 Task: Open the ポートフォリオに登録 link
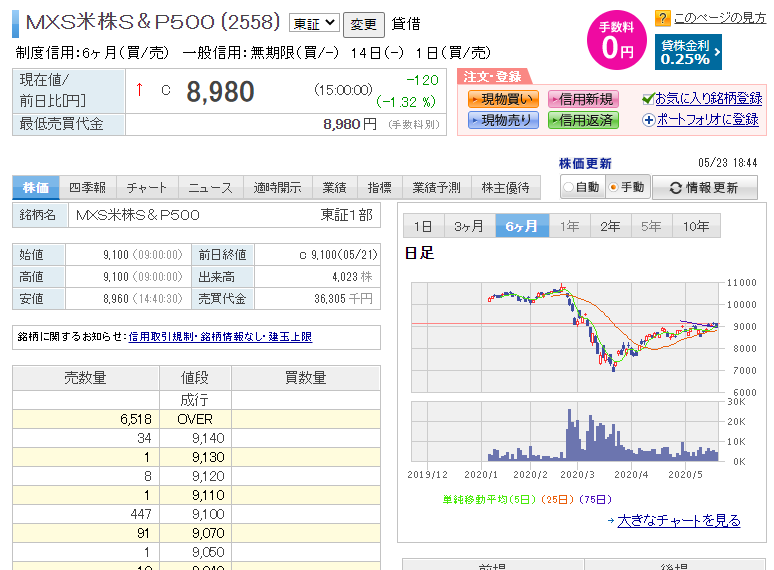click(707, 119)
